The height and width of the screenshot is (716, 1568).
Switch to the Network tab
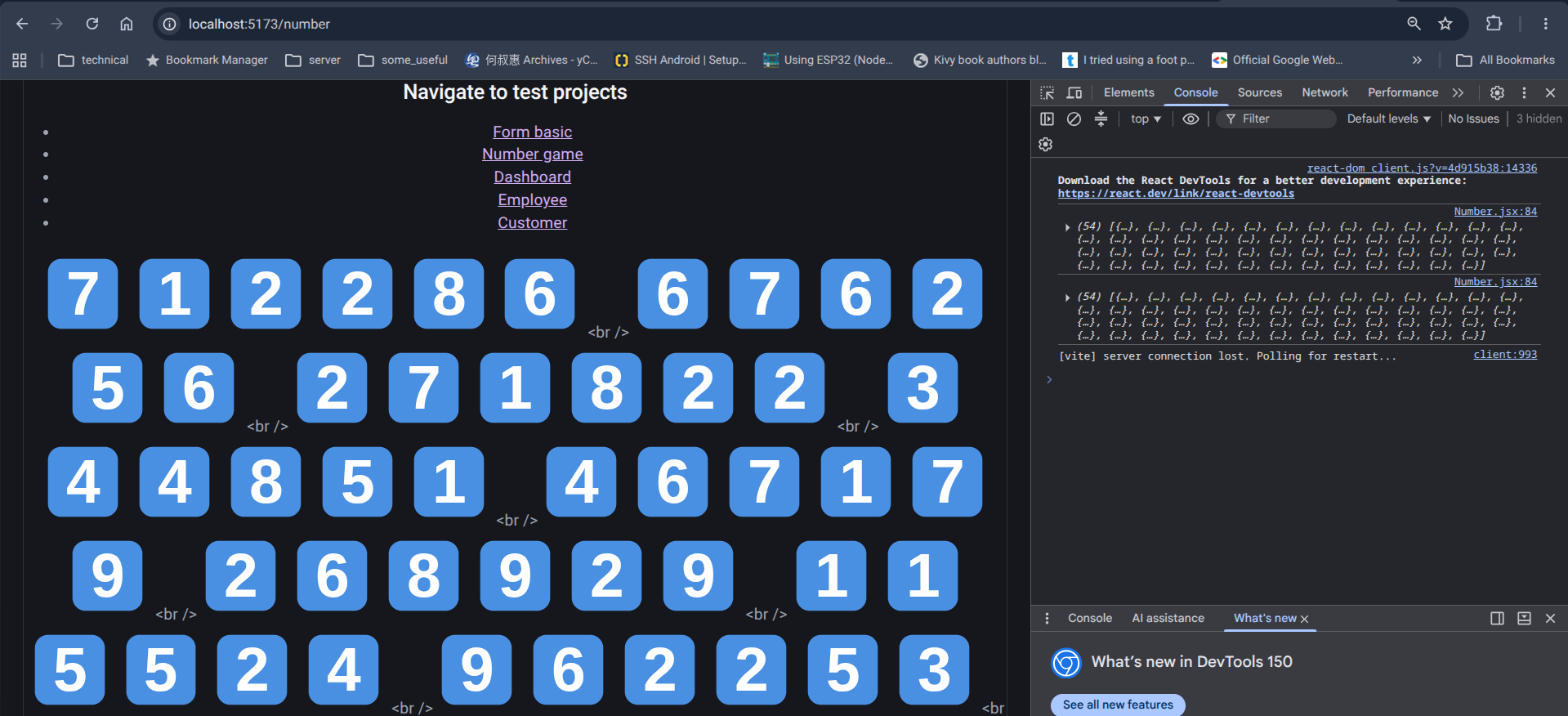click(1325, 92)
